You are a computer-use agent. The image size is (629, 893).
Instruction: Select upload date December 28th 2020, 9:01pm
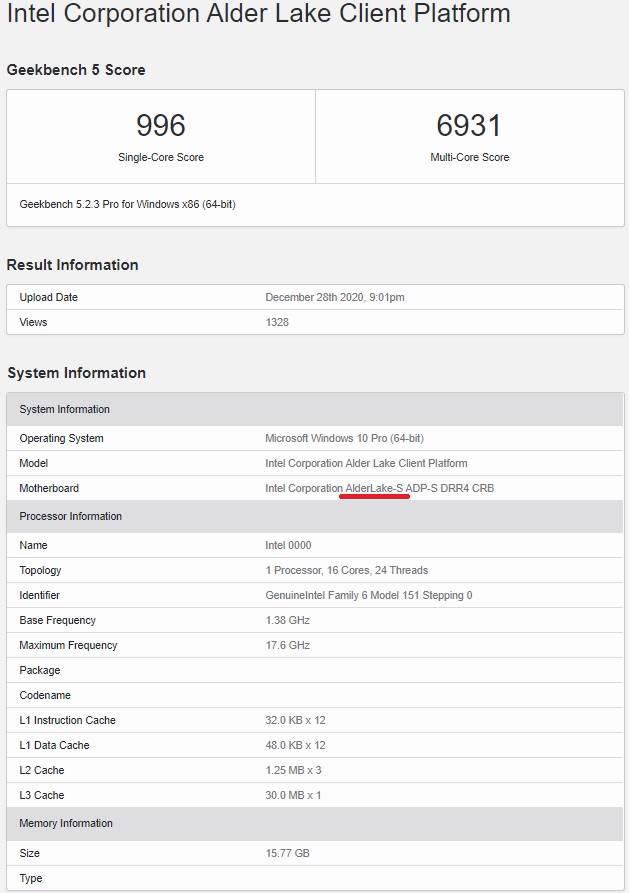click(x=335, y=297)
